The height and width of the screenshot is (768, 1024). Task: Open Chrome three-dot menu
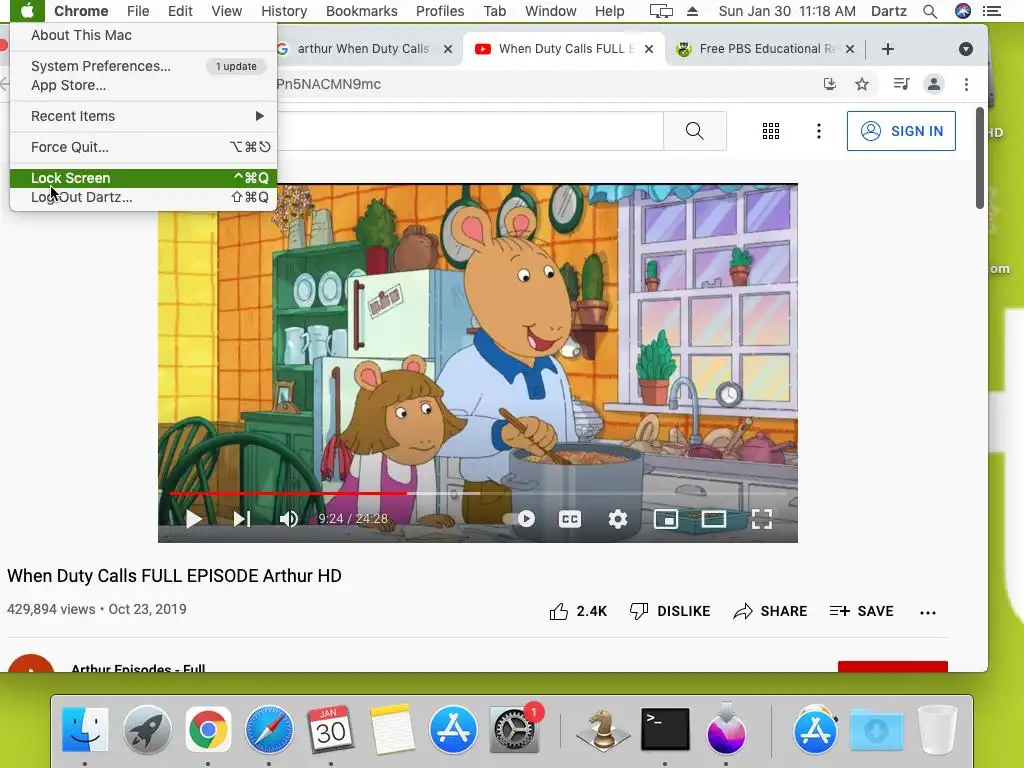(966, 84)
